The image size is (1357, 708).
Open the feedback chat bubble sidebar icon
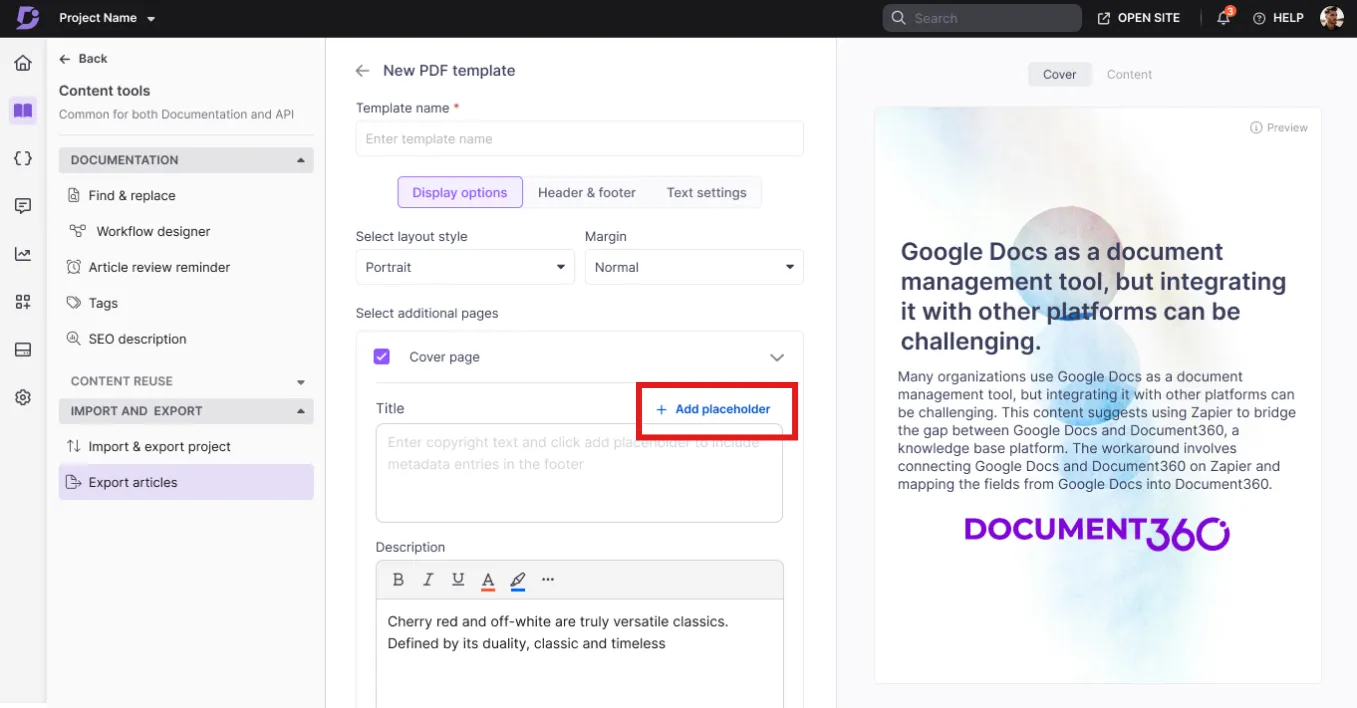click(23, 206)
